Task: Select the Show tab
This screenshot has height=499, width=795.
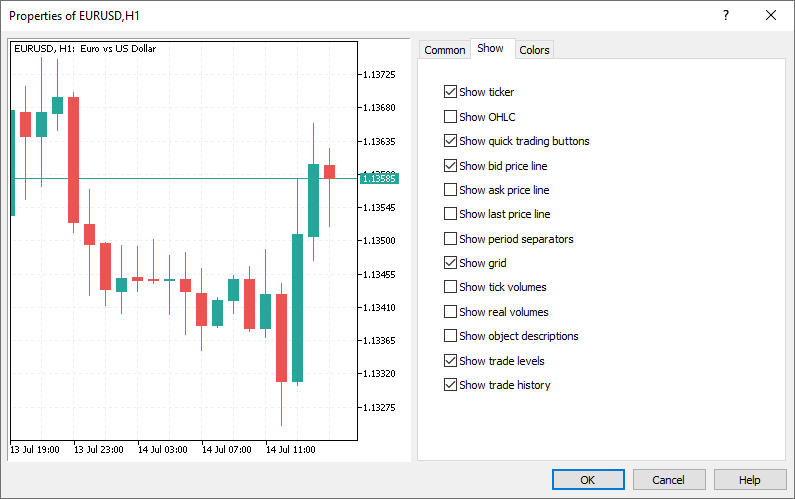Action: [x=491, y=49]
